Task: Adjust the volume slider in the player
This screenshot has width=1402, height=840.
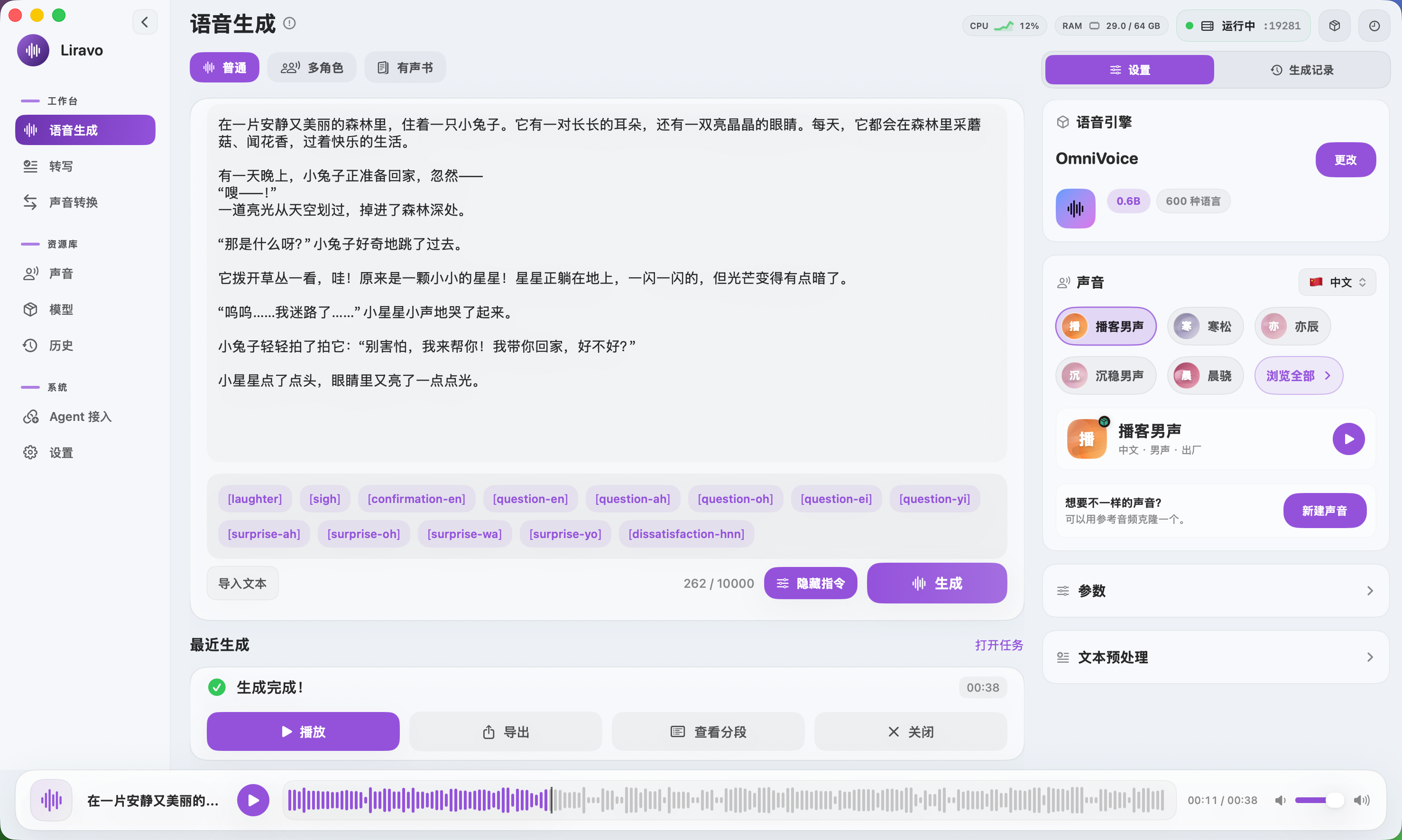Action: click(1319, 800)
